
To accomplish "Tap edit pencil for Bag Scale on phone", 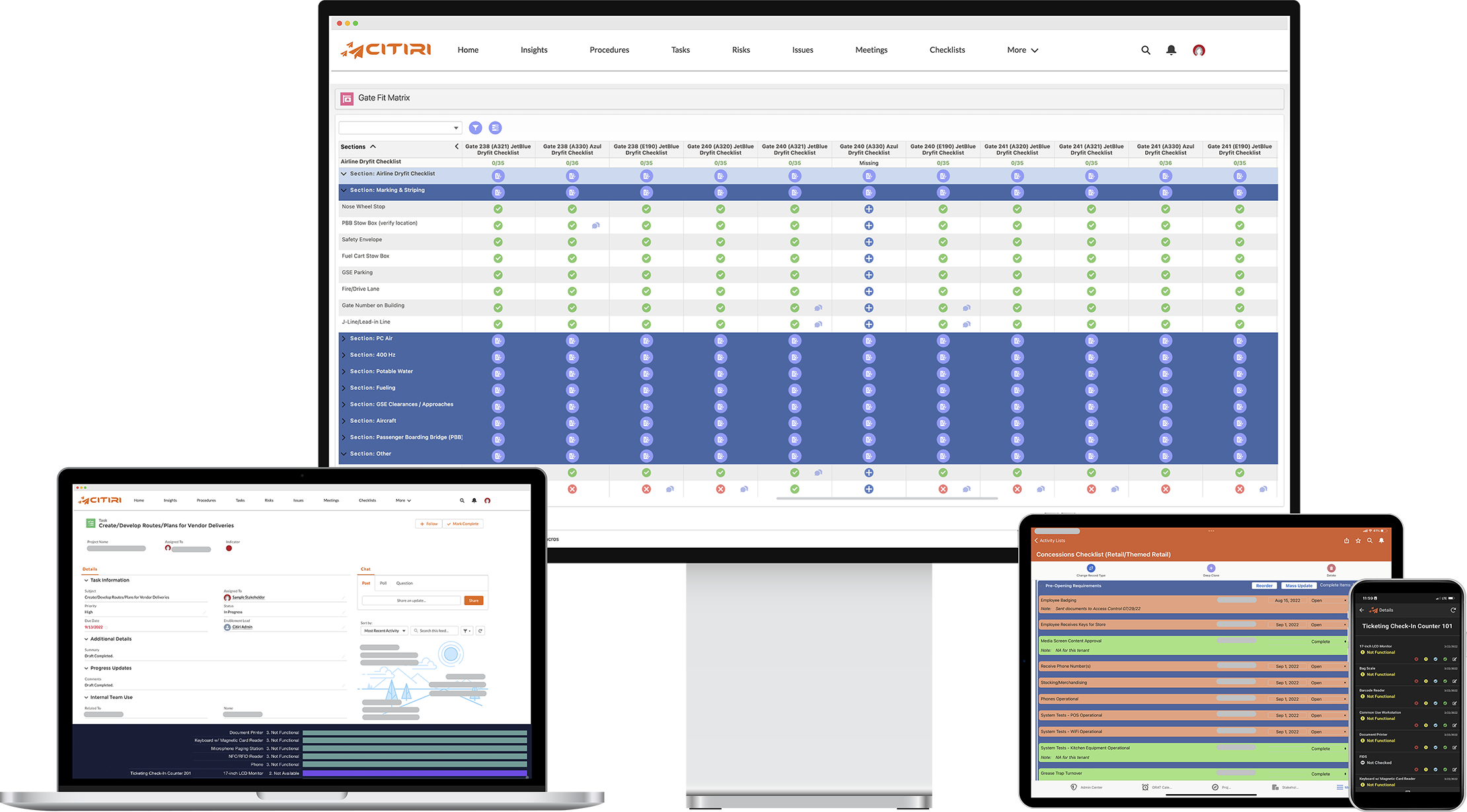I will click(1454, 681).
